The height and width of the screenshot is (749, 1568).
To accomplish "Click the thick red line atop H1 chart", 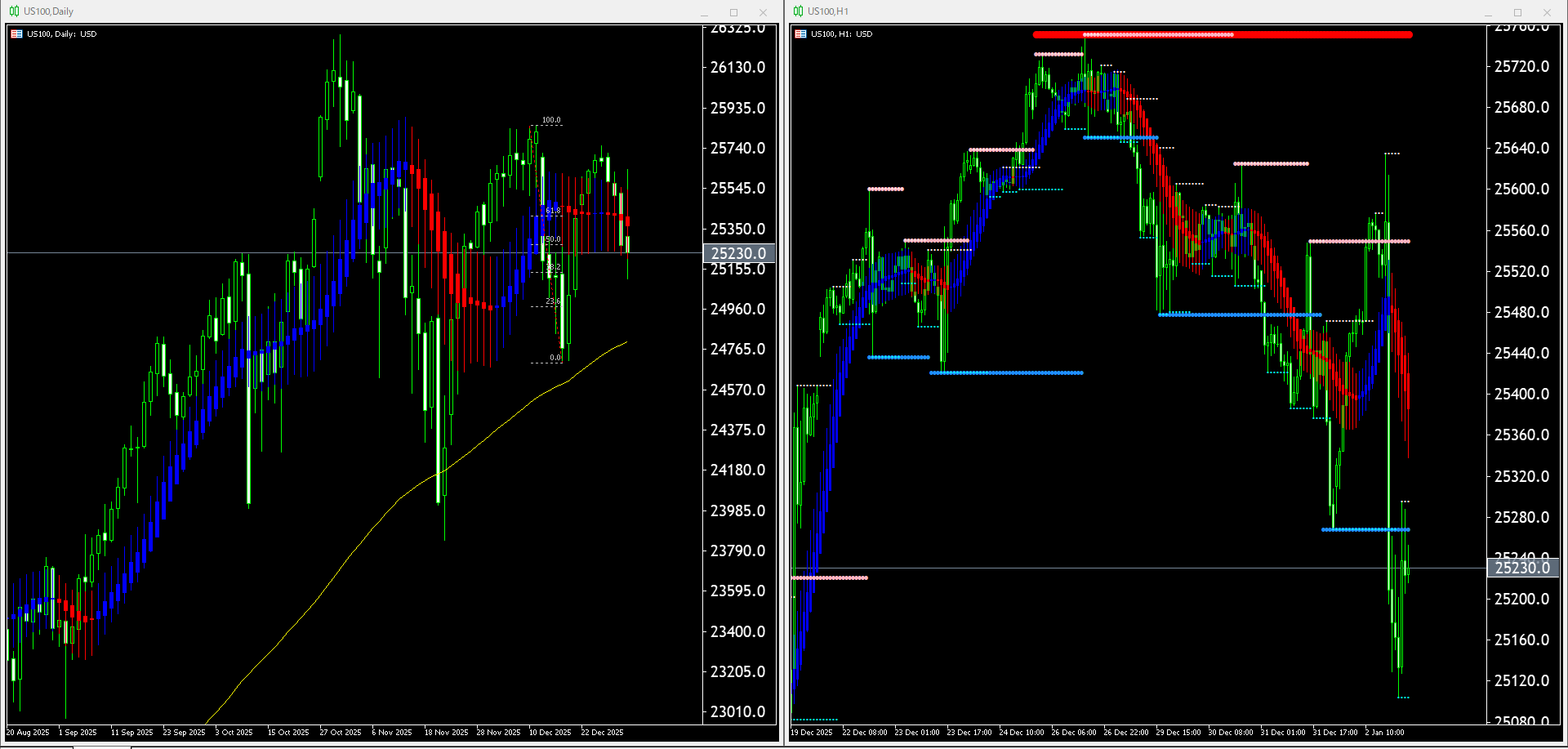I will [1223, 35].
